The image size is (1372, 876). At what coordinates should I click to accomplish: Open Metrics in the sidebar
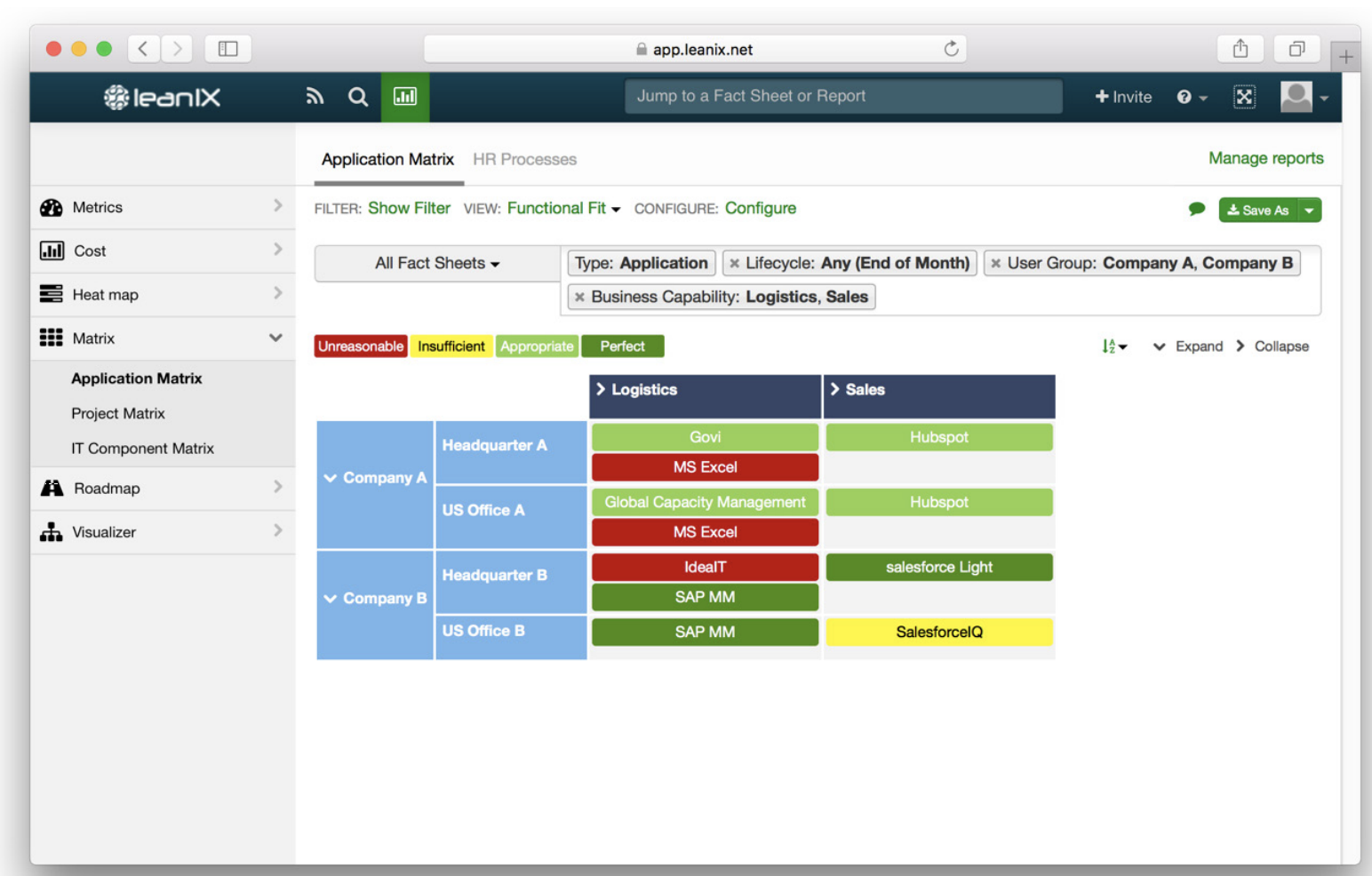tap(163, 207)
